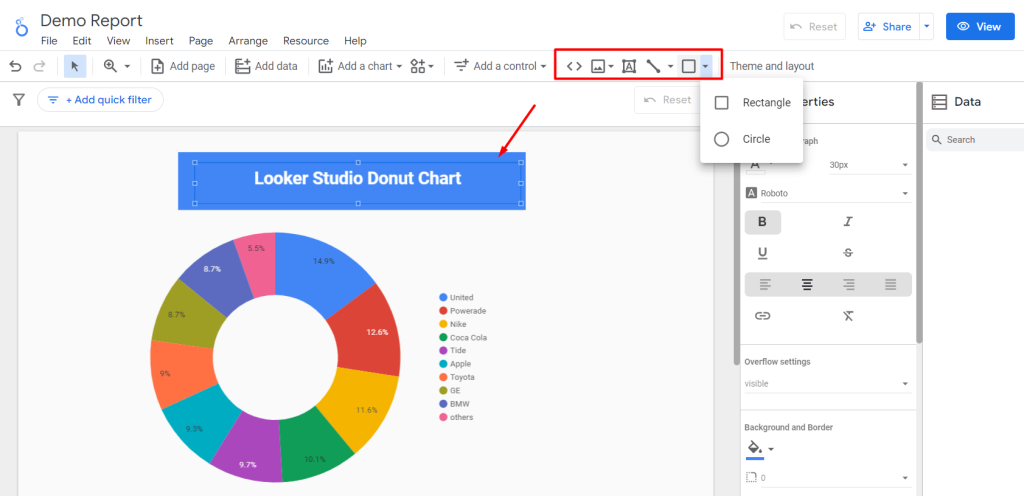1024x496 pixels.
Task: Collapse the shape dropdown arrow
Action: tap(705, 66)
